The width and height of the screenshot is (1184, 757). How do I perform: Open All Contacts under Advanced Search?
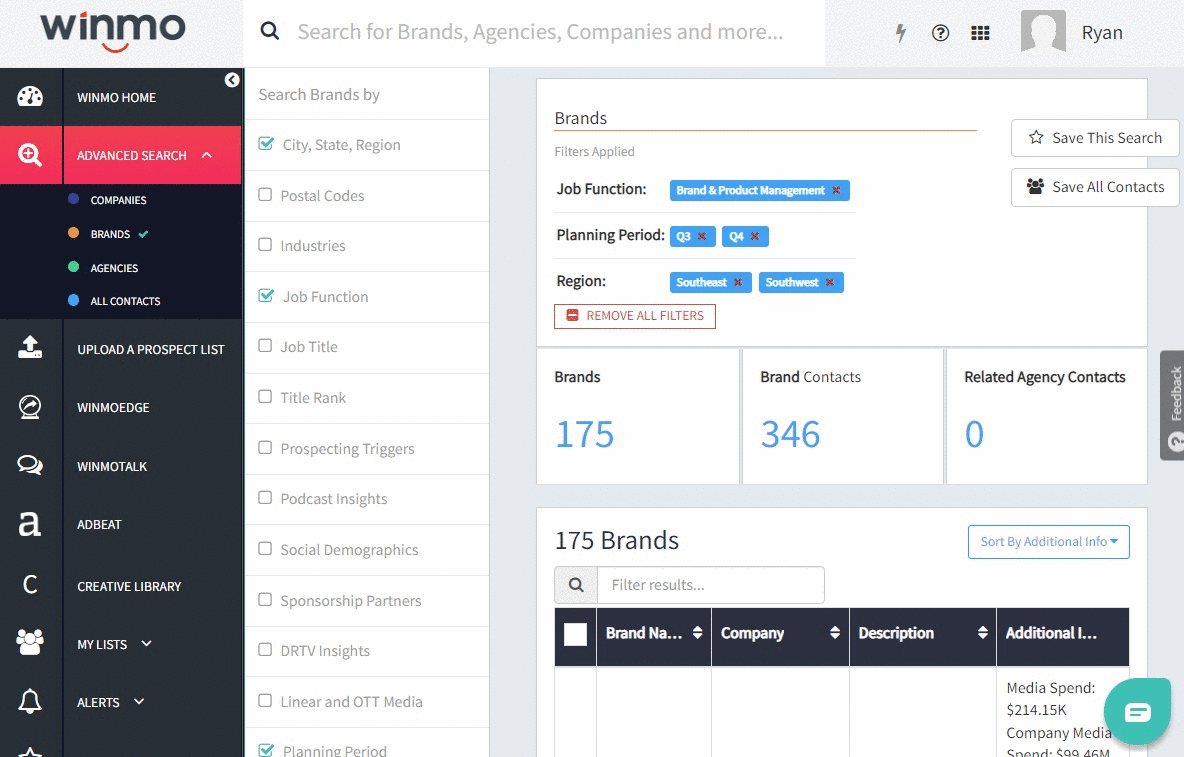125,301
